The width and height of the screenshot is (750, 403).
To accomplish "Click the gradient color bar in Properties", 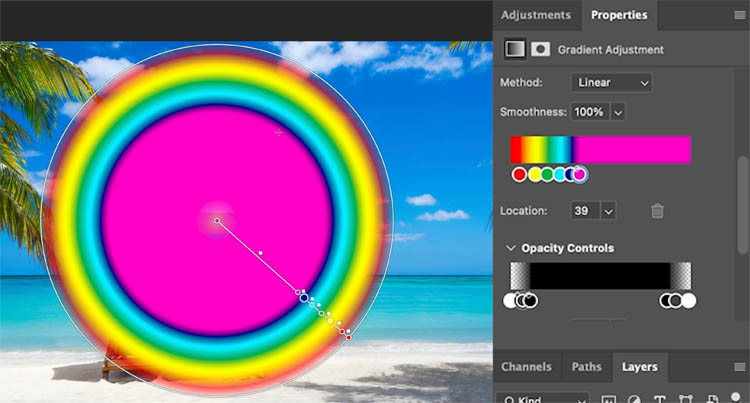I will coord(600,150).
